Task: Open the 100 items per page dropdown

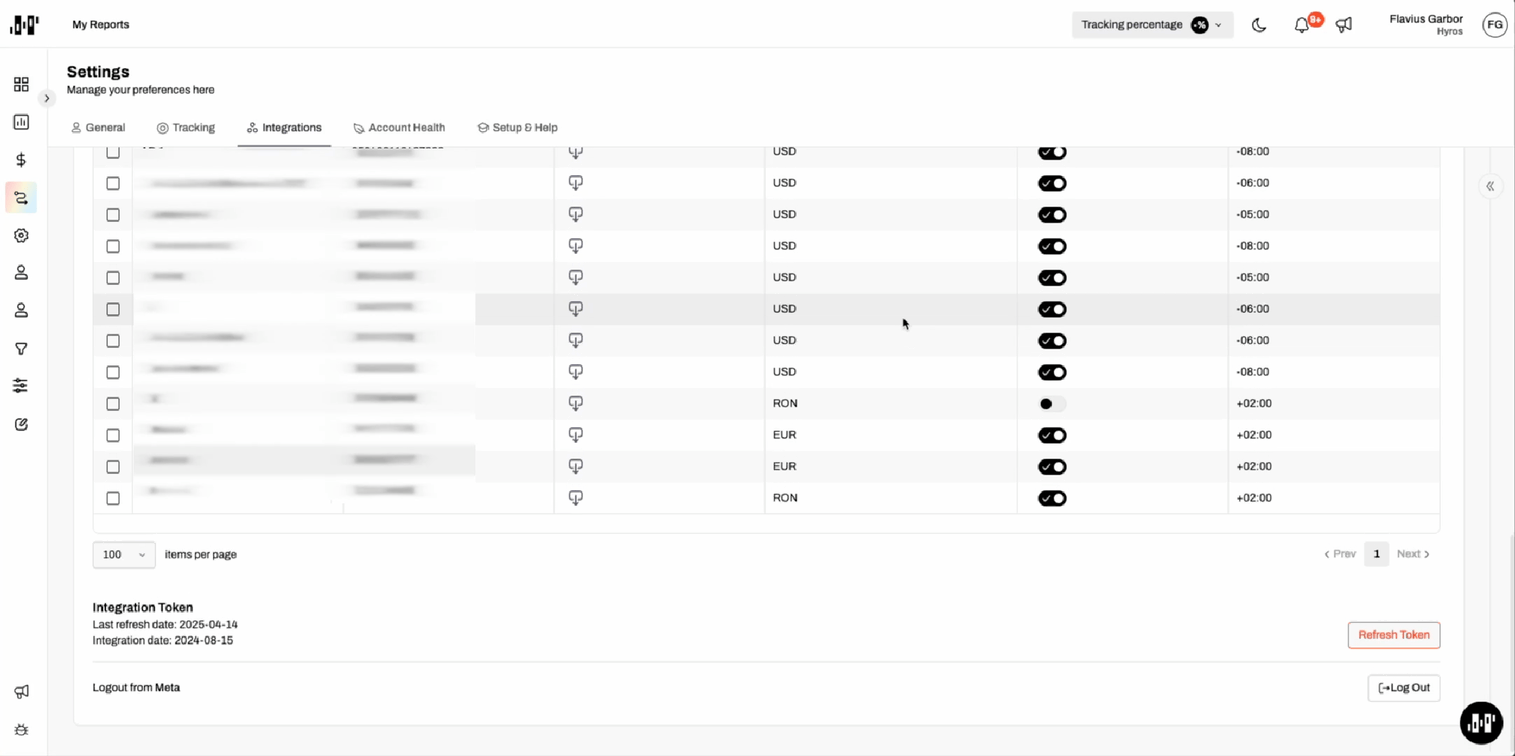Action: (124, 555)
